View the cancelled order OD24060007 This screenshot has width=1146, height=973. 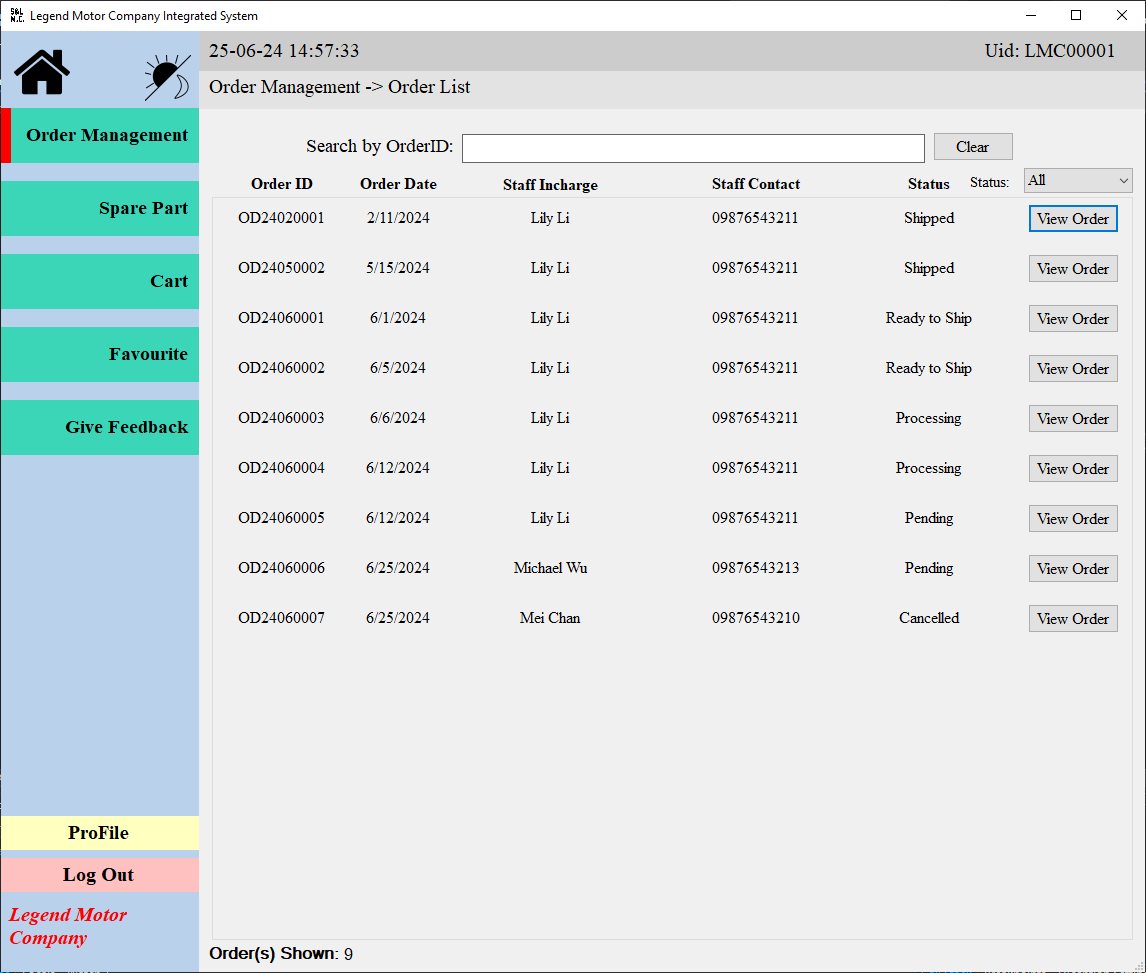point(1072,619)
